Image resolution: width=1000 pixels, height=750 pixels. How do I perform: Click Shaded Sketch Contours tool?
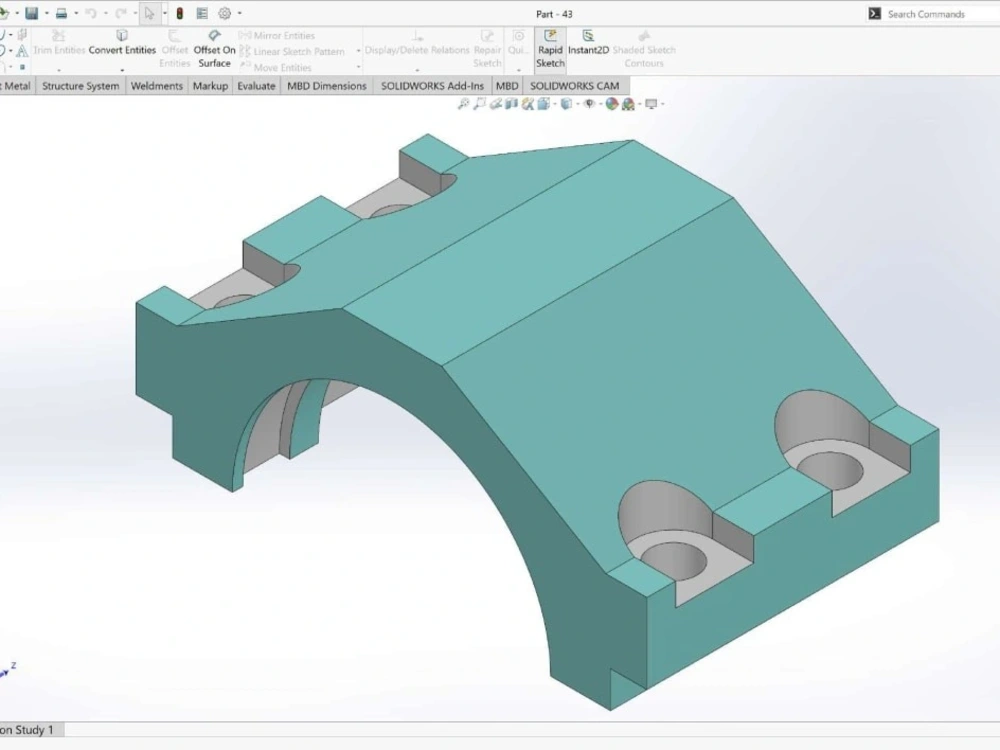point(643,50)
